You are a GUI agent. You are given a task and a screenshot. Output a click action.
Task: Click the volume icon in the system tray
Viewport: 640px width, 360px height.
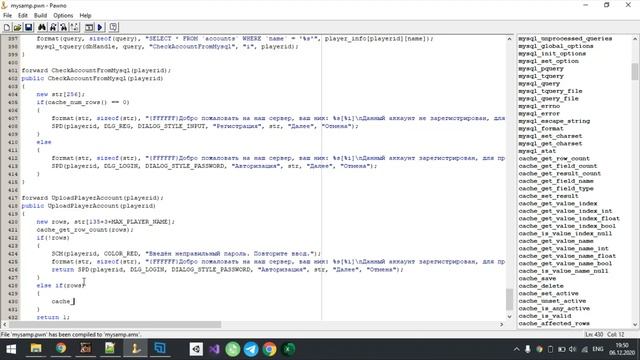tap(572, 349)
